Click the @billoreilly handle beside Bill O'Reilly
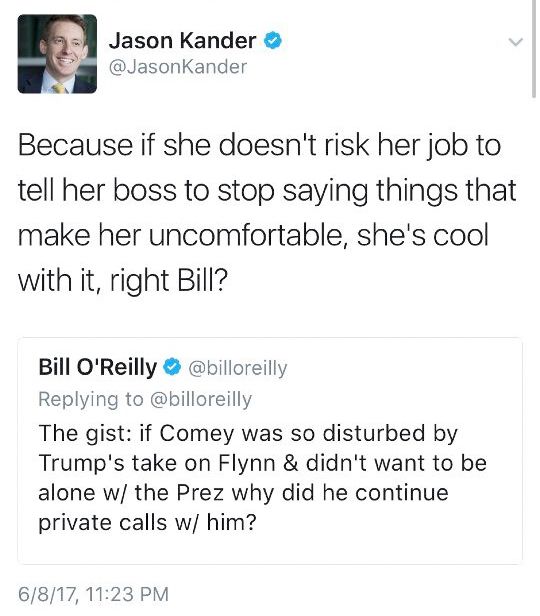This screenshot has height=616, width=540. point(238,368)
